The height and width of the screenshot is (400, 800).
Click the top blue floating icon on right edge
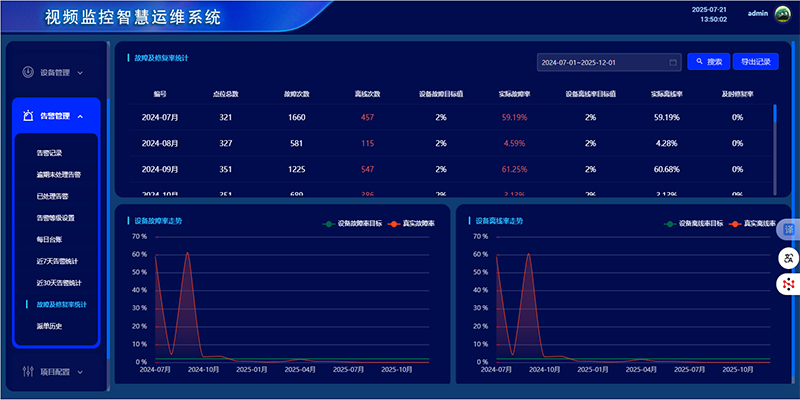tap(788, 230)
